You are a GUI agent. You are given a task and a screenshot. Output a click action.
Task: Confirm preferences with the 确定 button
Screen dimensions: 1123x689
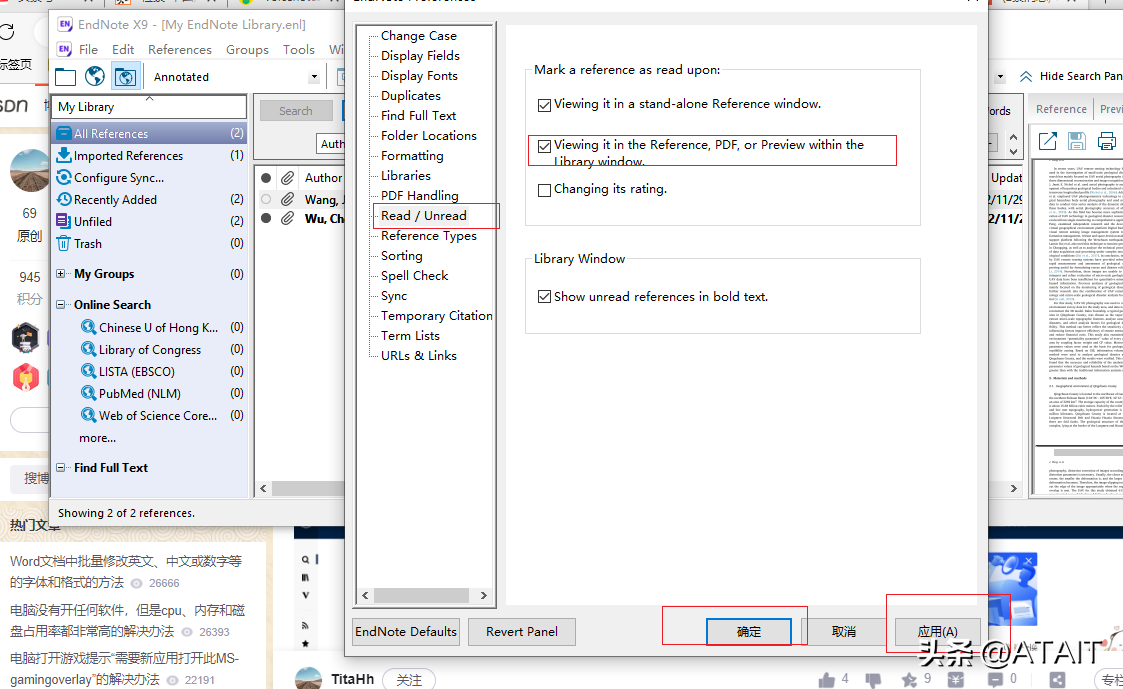pos(748,632)
